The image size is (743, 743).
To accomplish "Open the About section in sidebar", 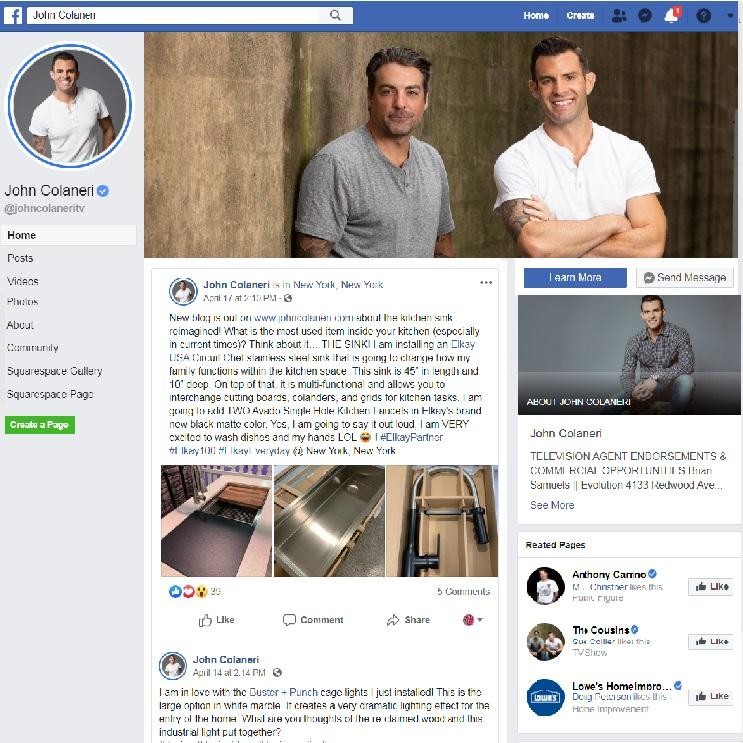I will pyautogui.click(x=20, y=325).
